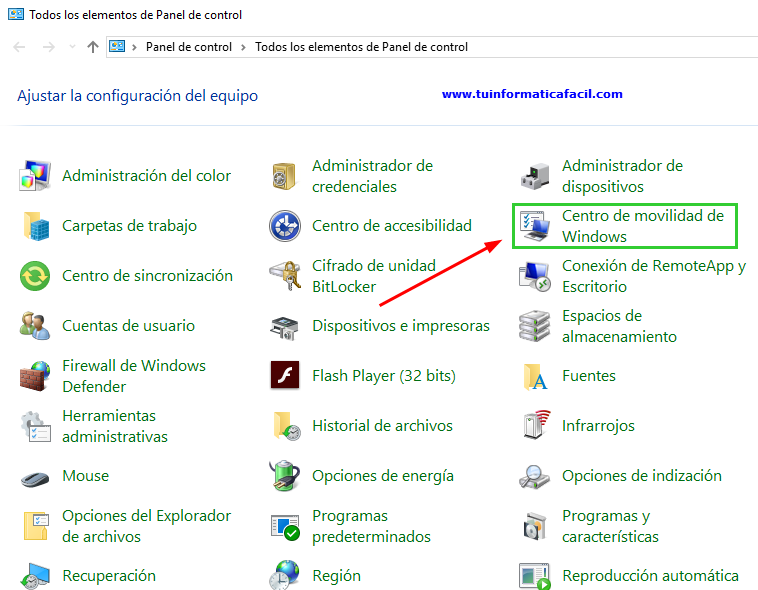Open Administrador de dispositivos link

click(622, 176)
